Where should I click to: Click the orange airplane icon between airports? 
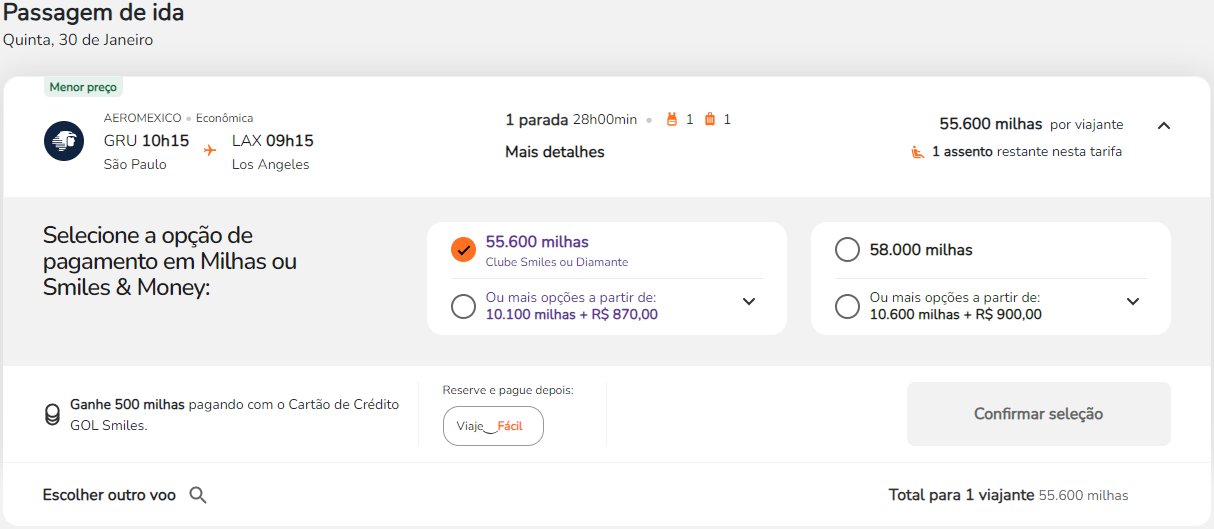click(210, 150)
